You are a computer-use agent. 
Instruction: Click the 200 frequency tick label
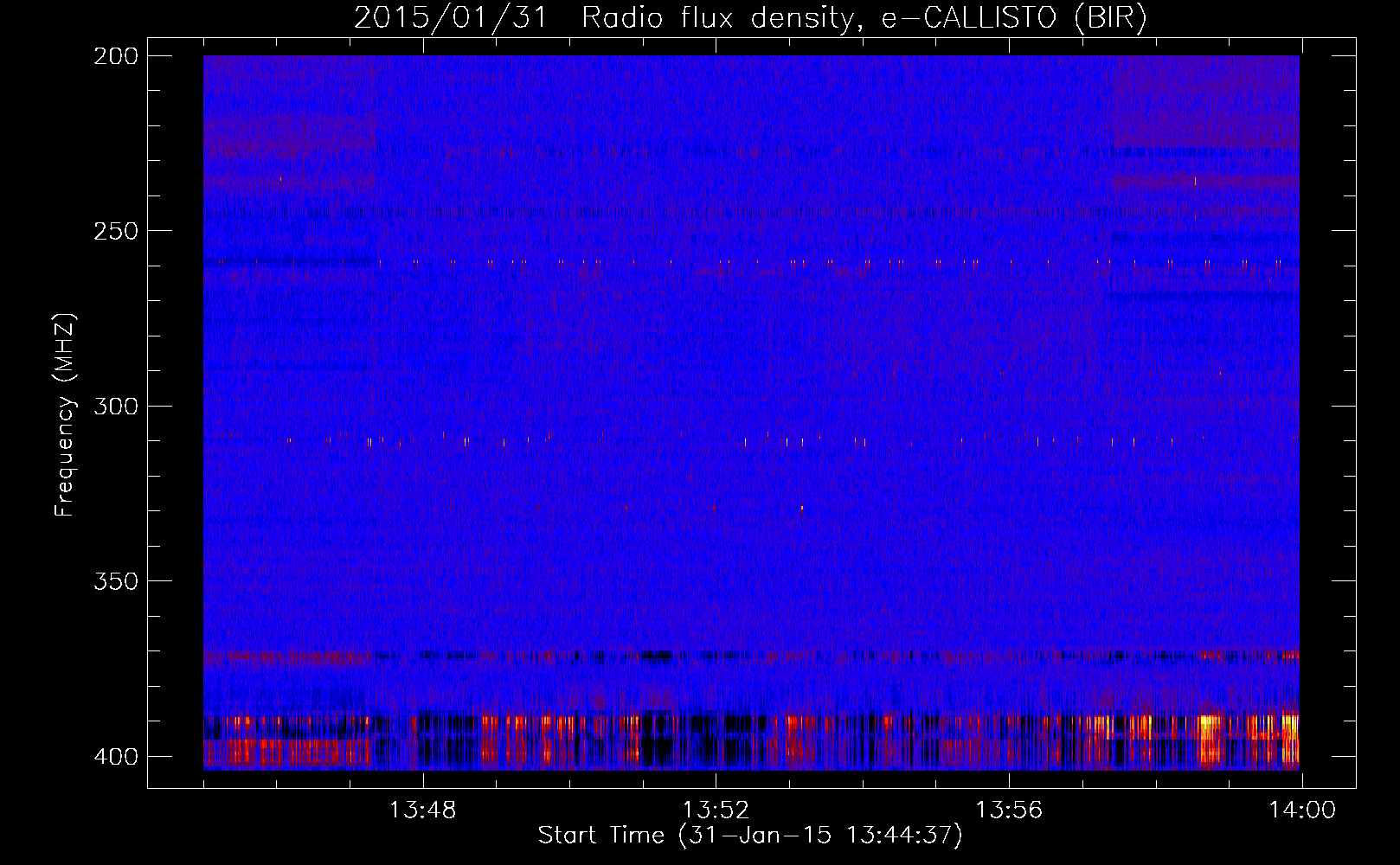(x=115, y=56)
